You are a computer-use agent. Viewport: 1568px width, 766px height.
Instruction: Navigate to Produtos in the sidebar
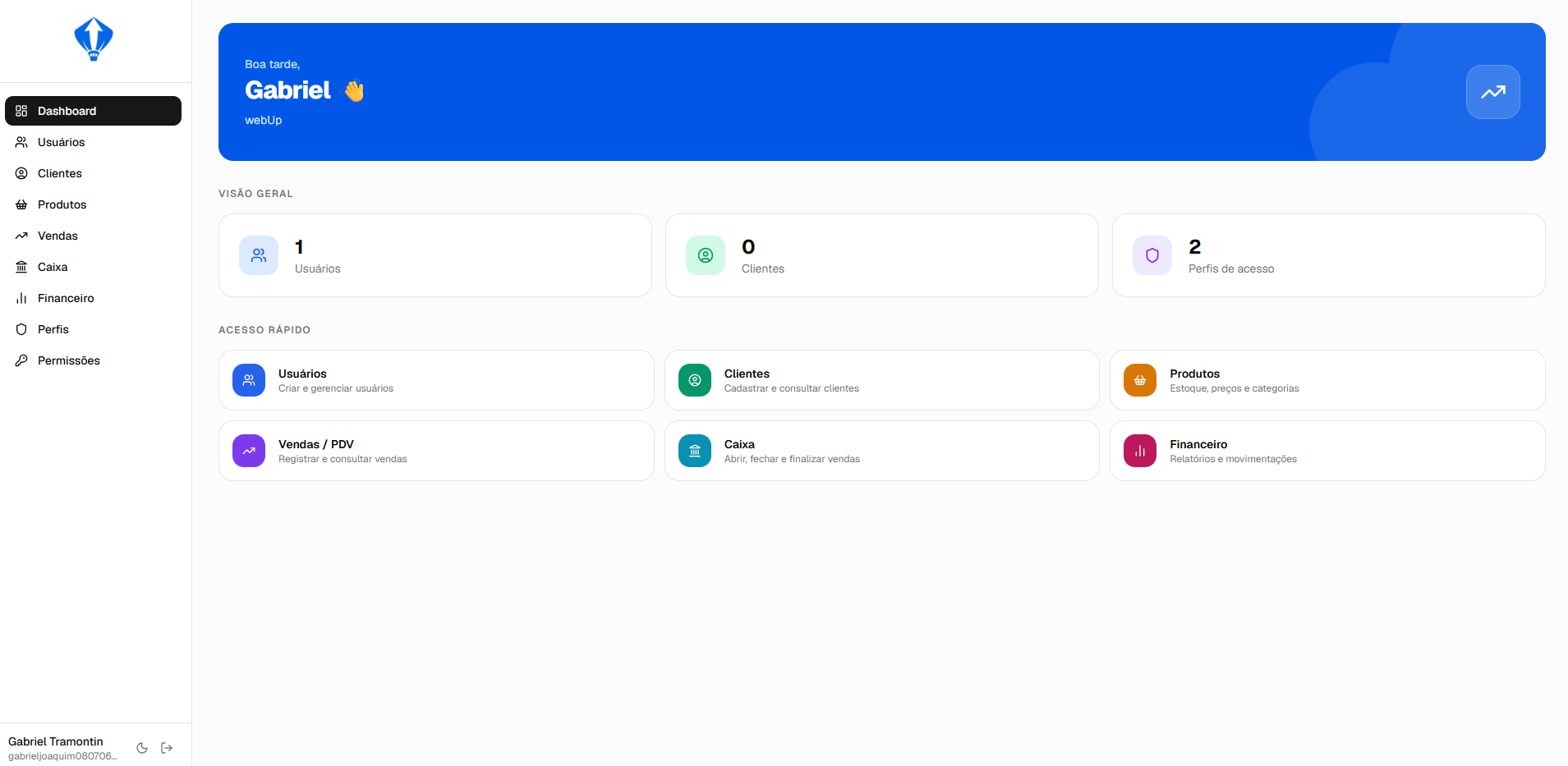[x=93, y=204]
